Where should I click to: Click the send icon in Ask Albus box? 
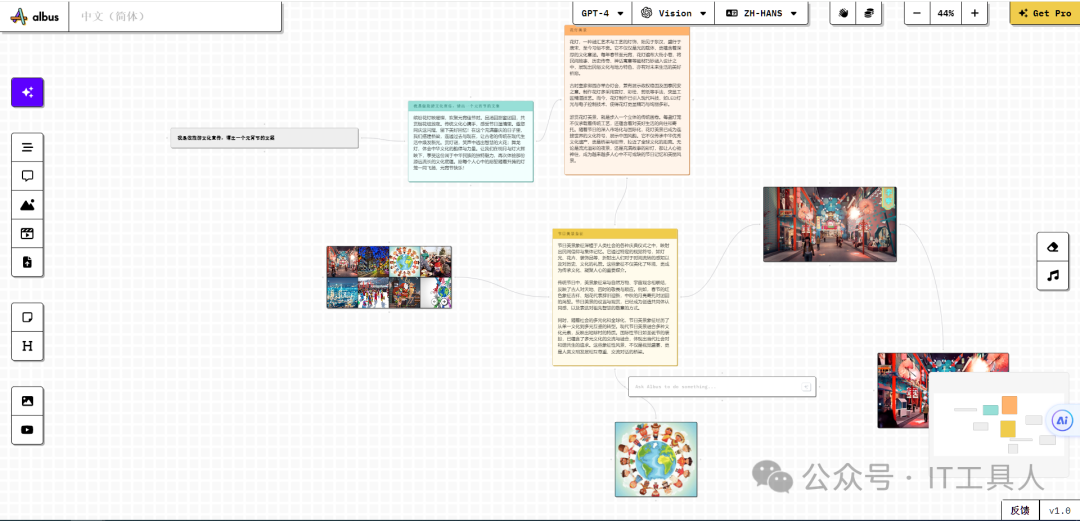click(805, 387)
